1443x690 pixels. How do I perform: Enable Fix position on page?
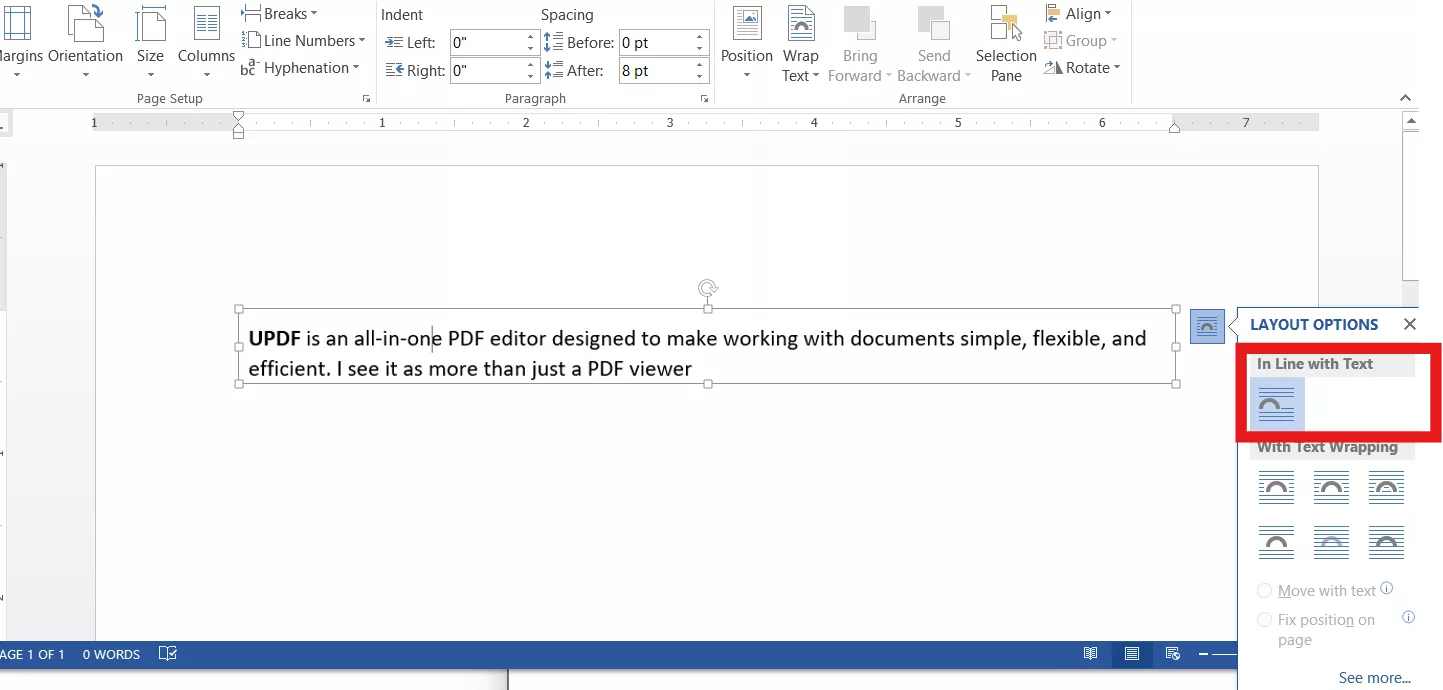click(1264, 620)
